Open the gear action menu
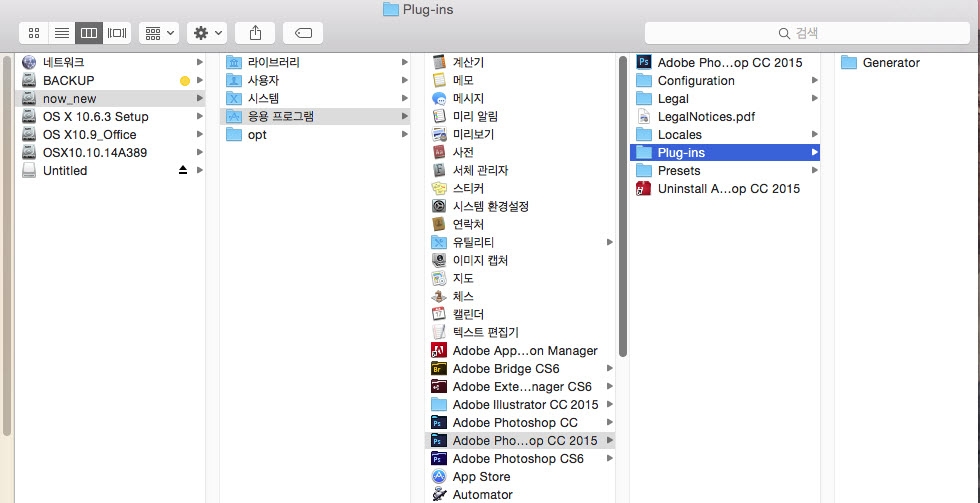 [x=207, y=33]
